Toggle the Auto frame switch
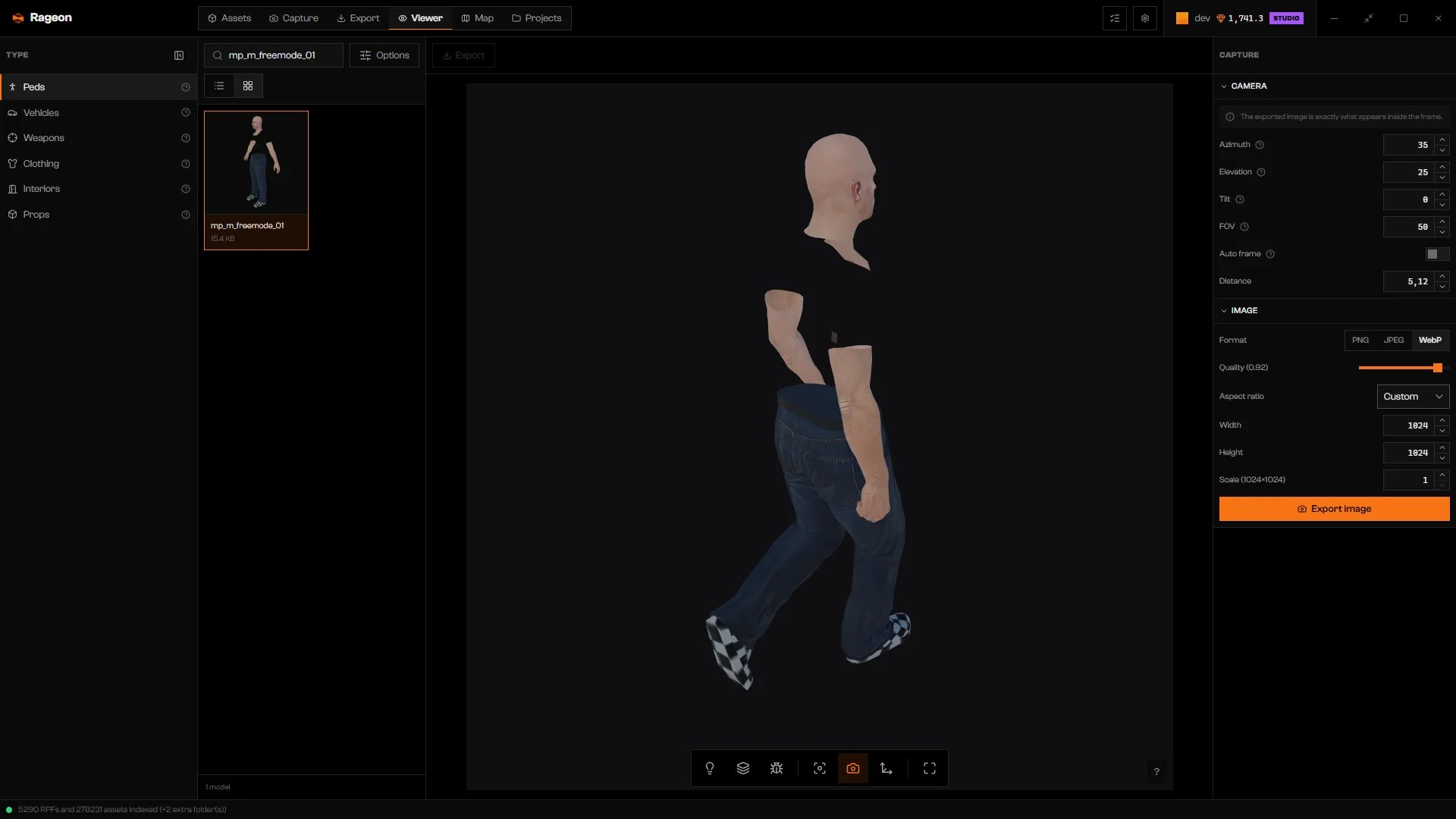Viewport: 1456px width, 819px height. [1437, 254]
